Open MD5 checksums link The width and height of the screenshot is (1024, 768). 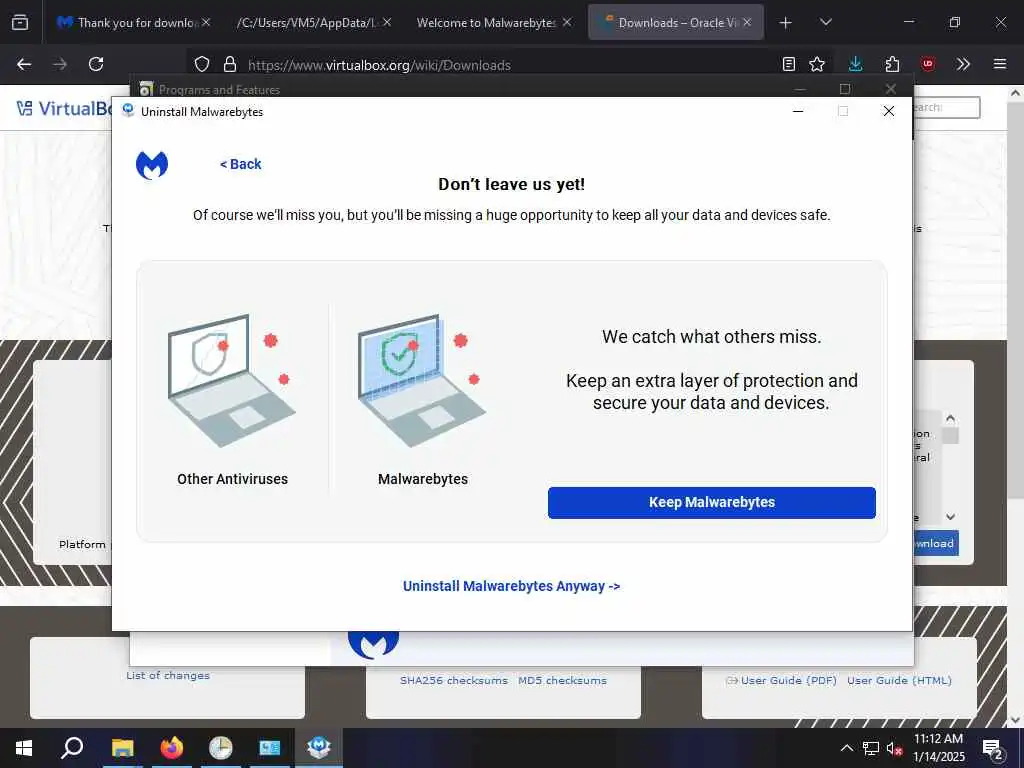pos(562,680)
